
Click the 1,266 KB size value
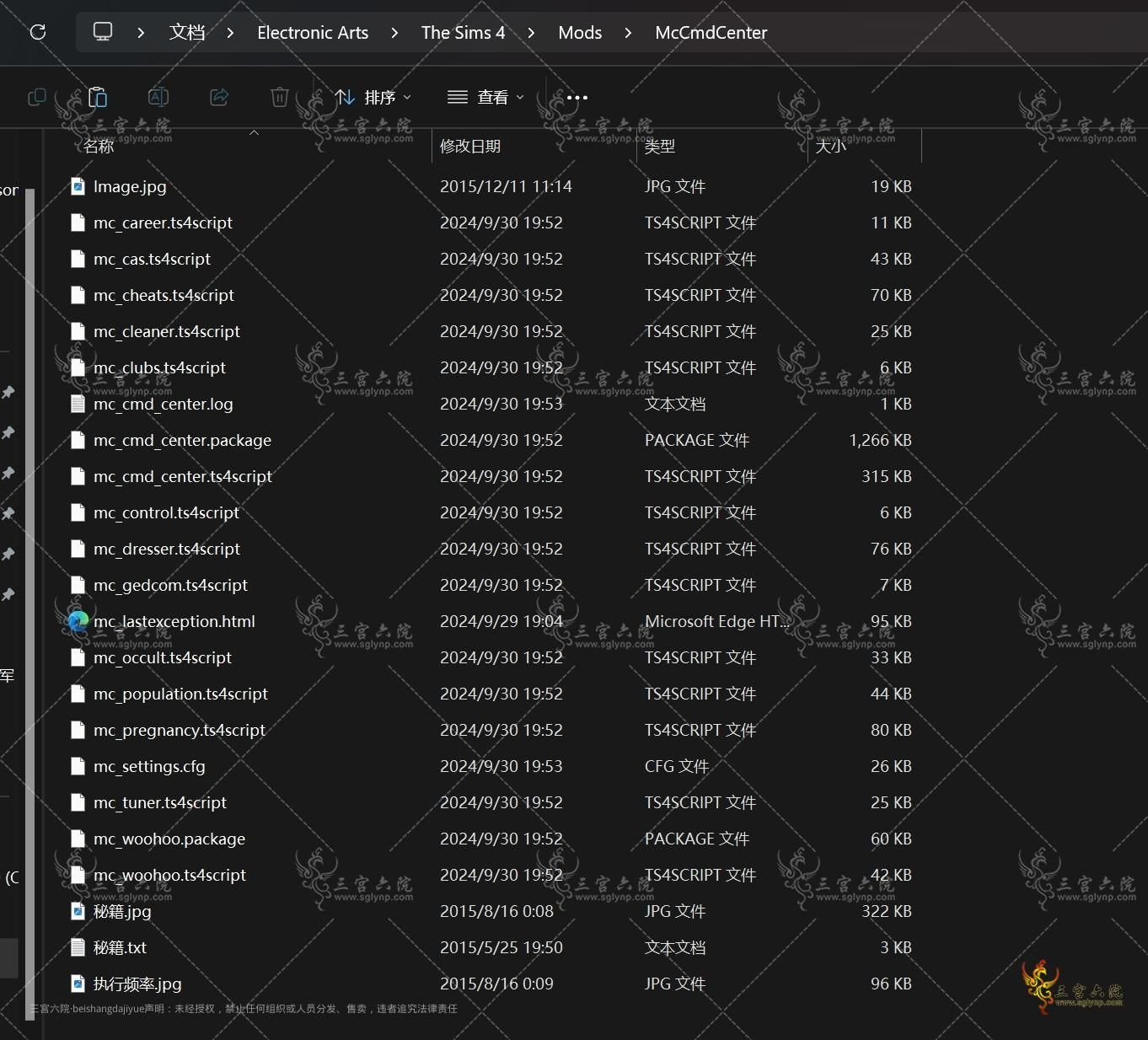coord(880,440)
